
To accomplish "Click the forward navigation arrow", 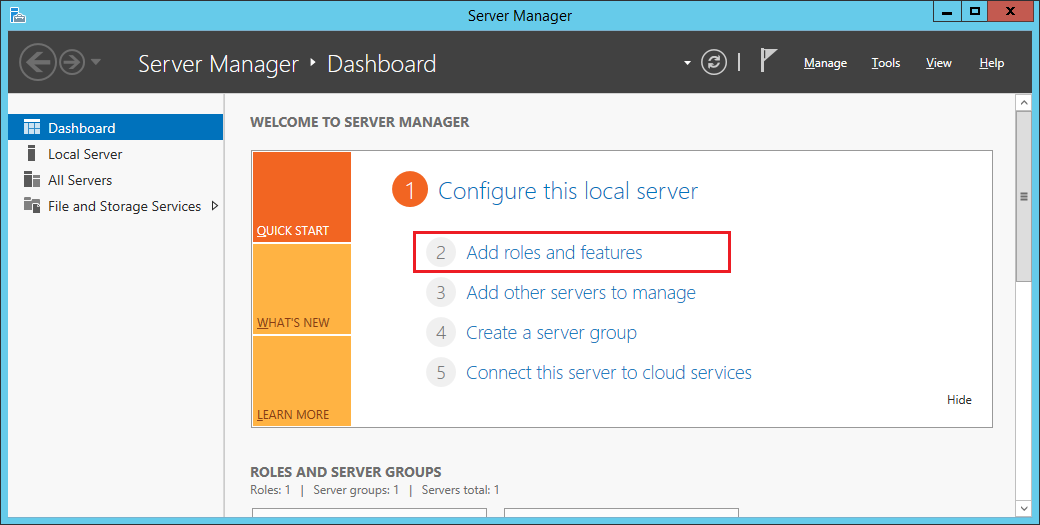I will pyautogui.click(x=72, y=62).
